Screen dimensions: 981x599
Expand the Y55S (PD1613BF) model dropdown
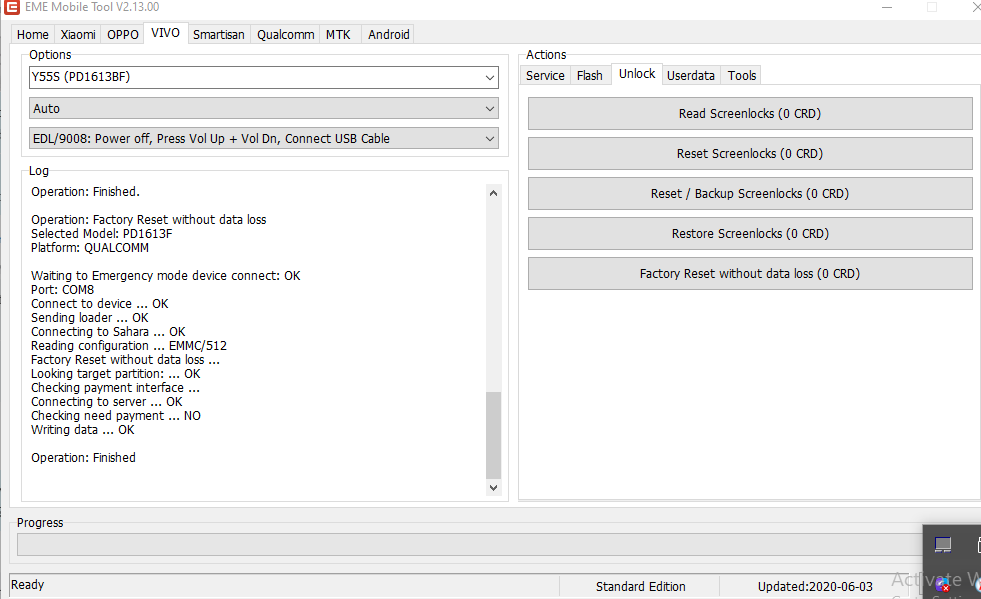tap(489, 78)
